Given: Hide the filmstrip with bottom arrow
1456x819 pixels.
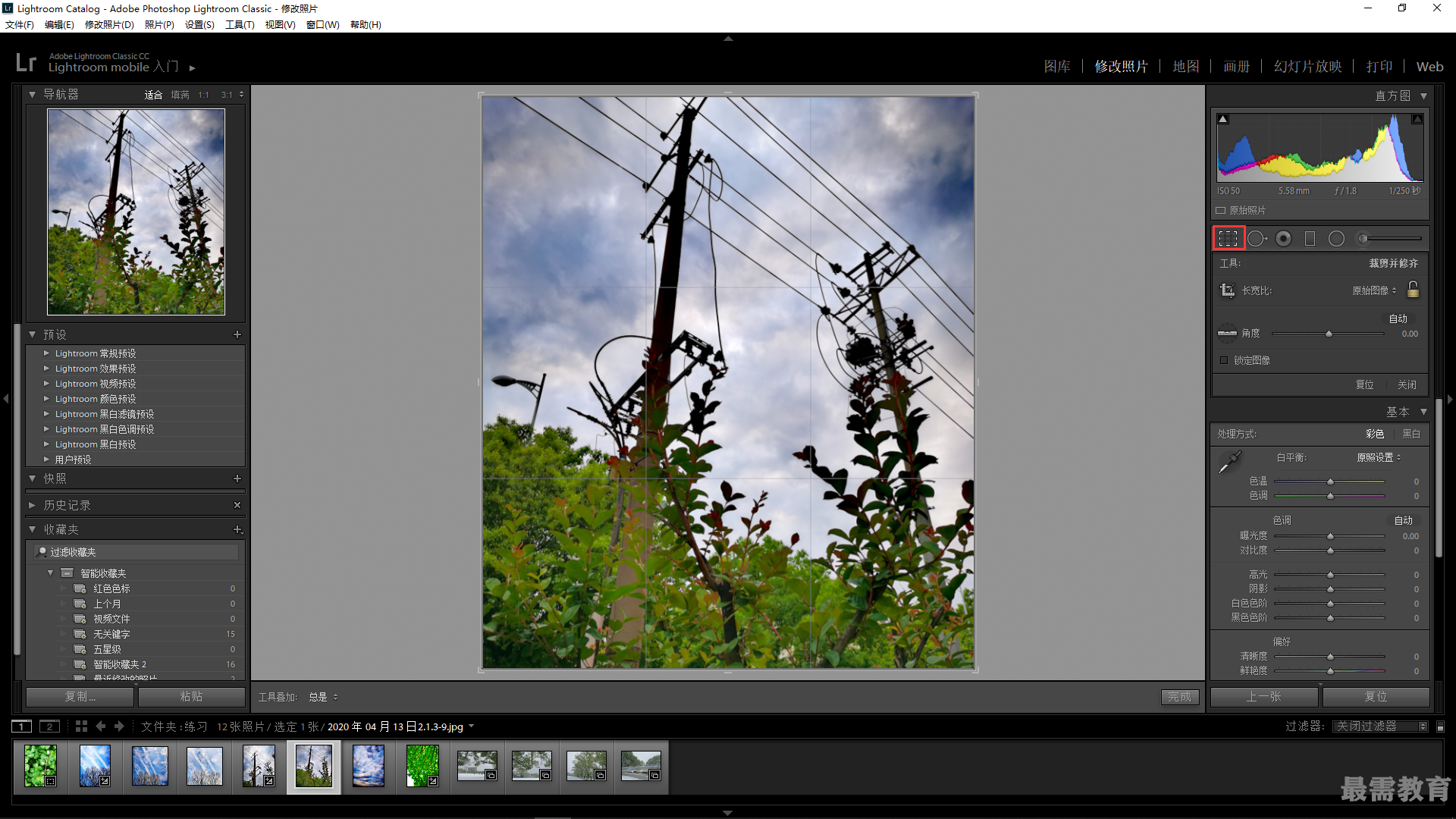Looking at the screenshot, I should (x=728, y=813).
